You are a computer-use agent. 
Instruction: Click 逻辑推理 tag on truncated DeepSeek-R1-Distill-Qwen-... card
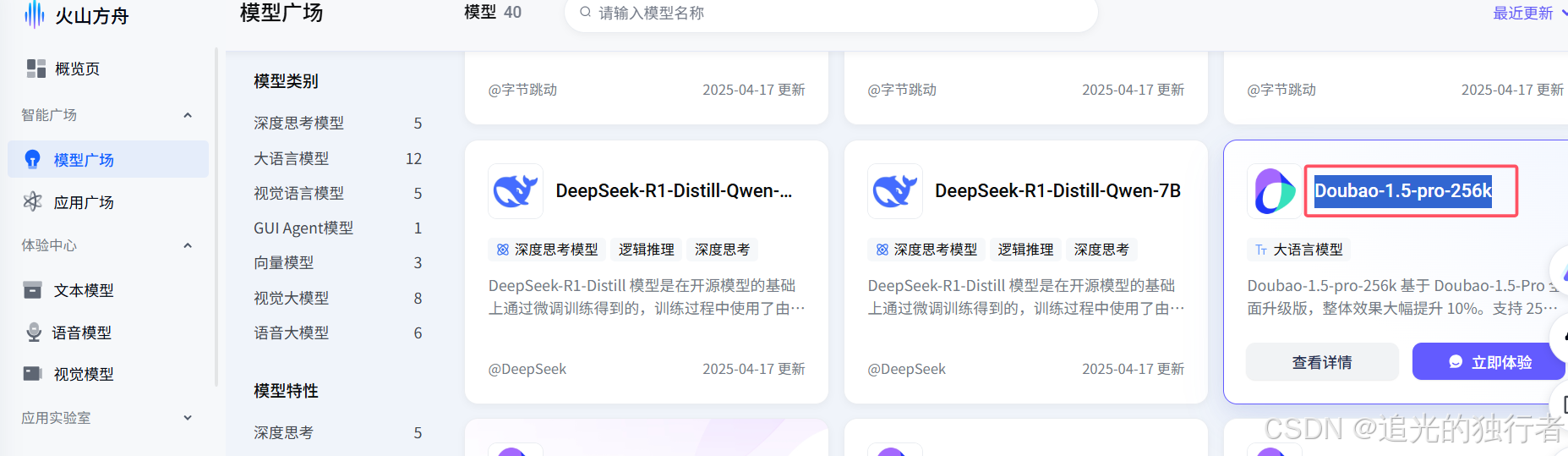point(646,250)
